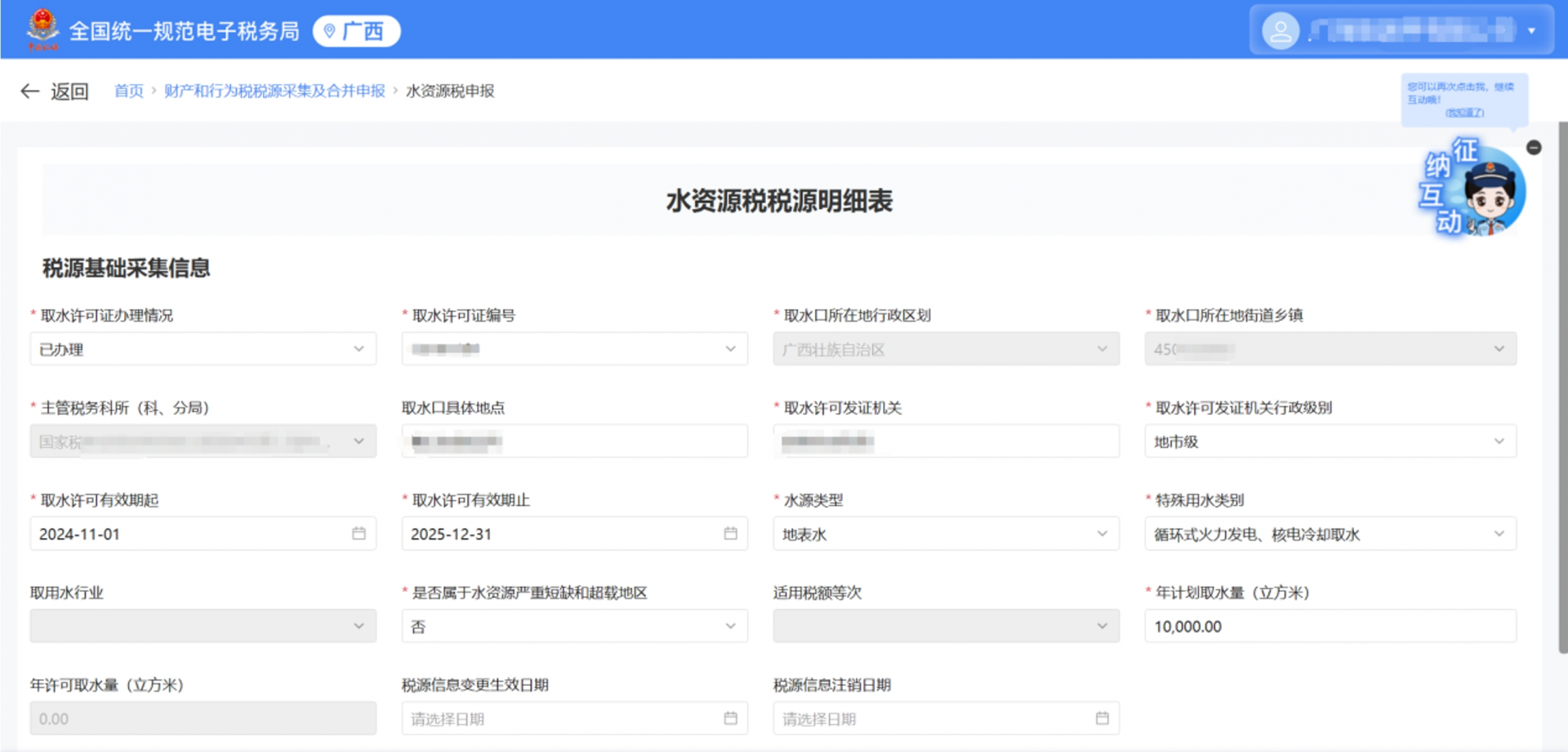
Task: Expand the 取水许可证办理情况 dropdown
Action: point(359,349)
